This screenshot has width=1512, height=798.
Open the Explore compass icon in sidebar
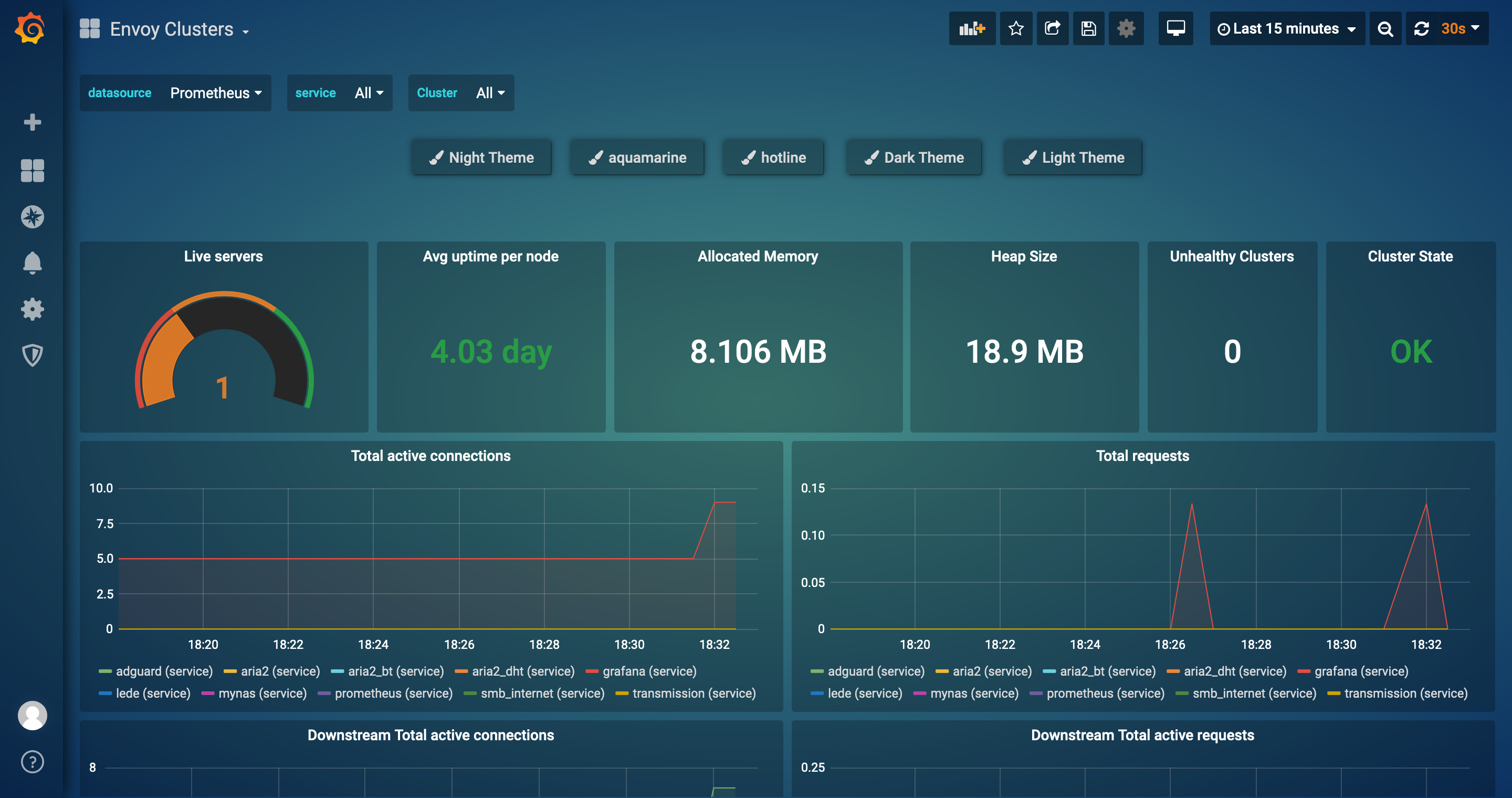point(32,216)
